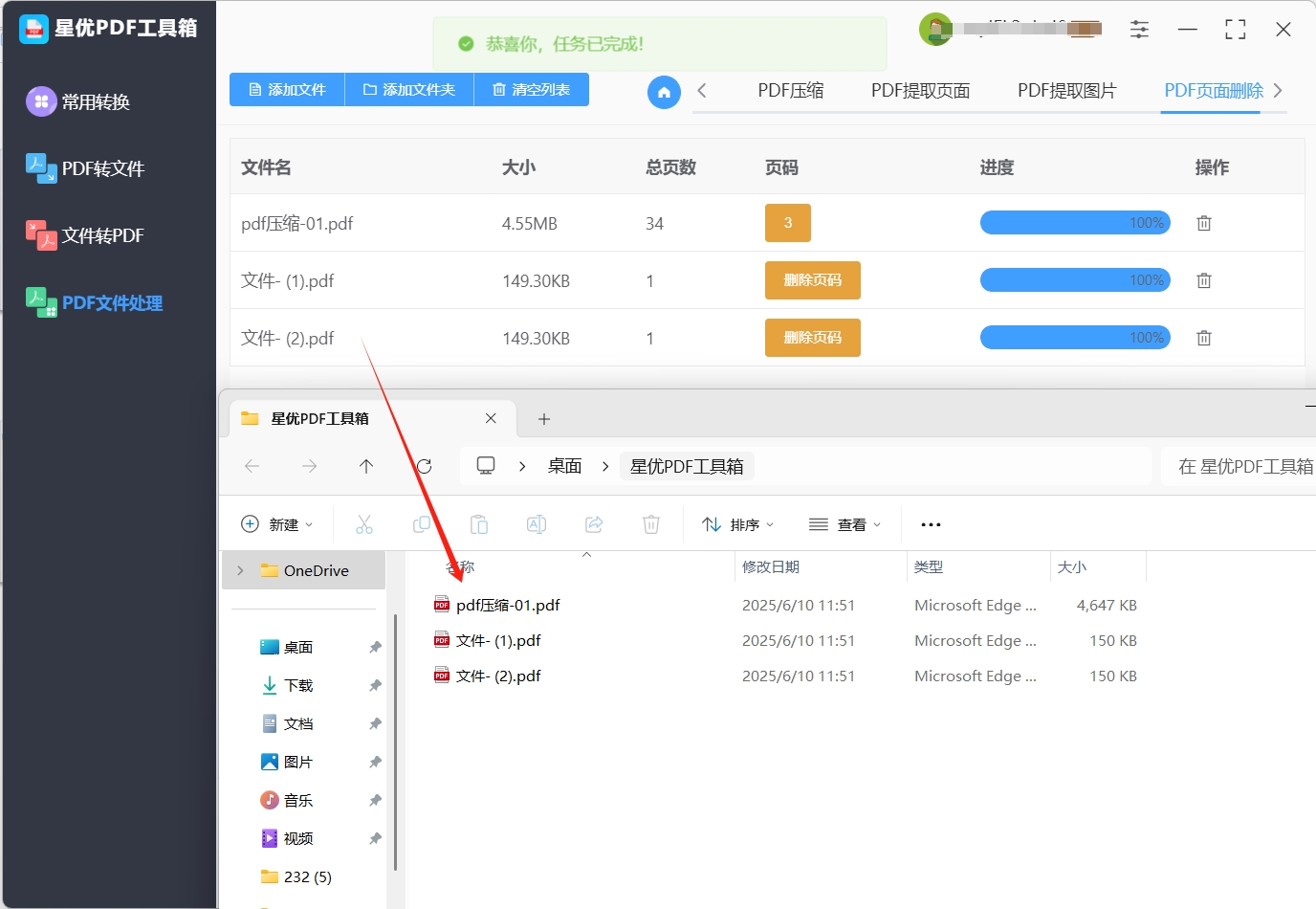Open 视频 in the quick access list
This screenshot has width=1316, height=909.
298,838
